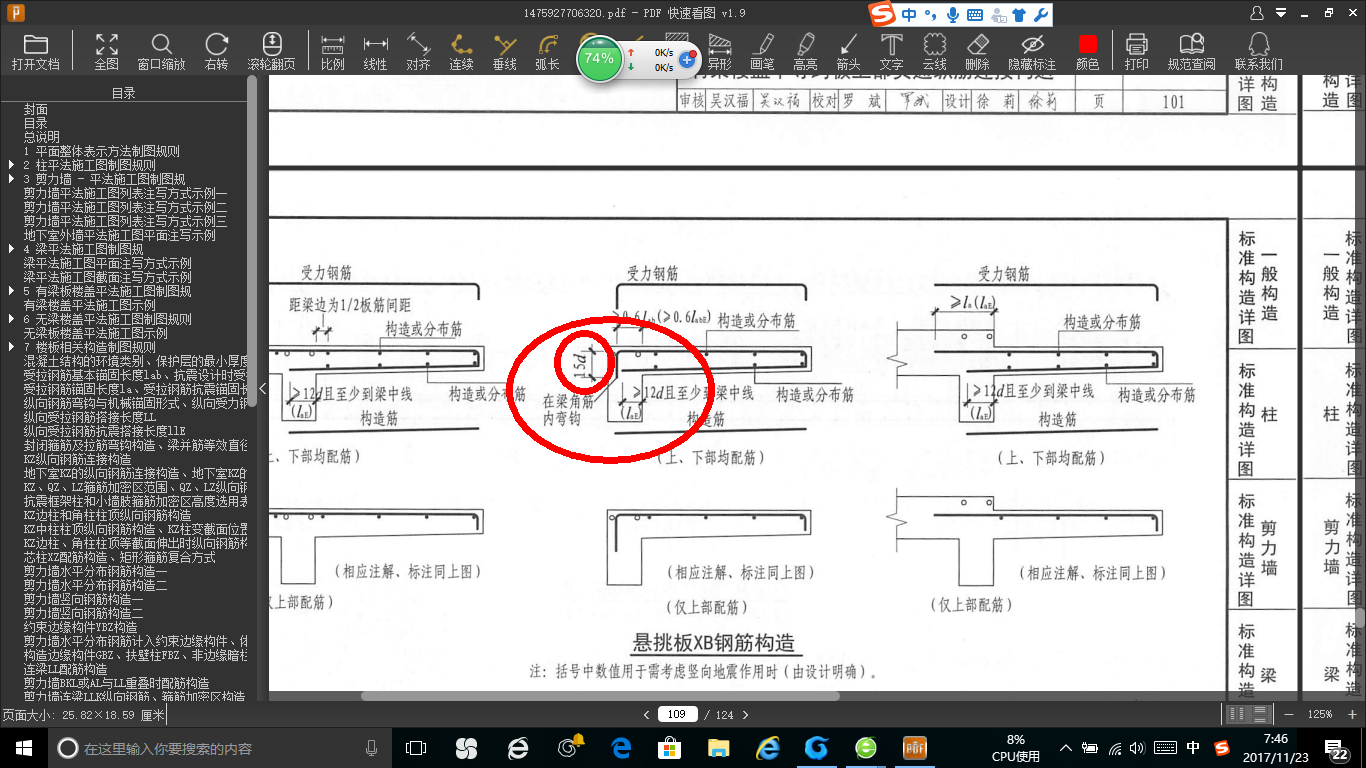Screen dimensions: 1366x768
Task: Select the 全图 full view tool
Action: pos(107,52)
